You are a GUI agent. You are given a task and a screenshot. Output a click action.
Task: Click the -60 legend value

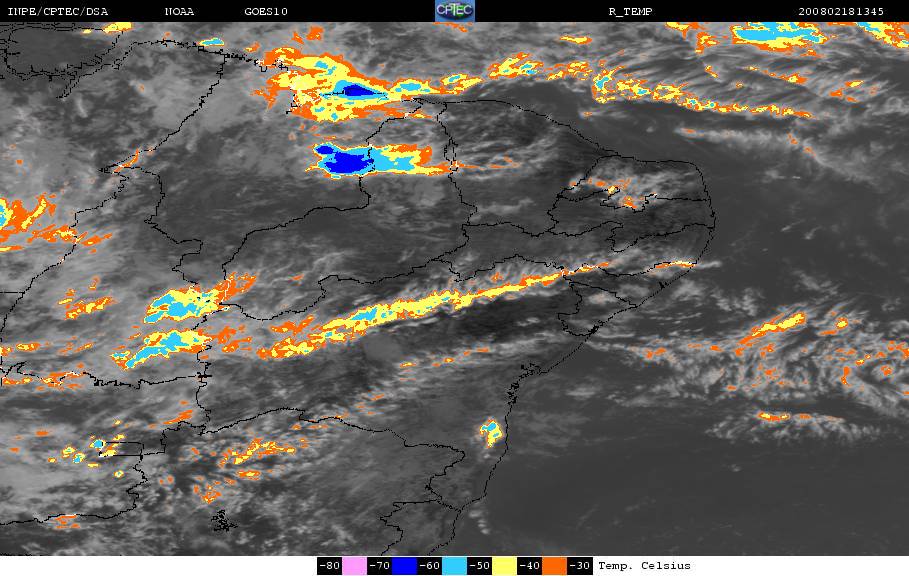430,566
